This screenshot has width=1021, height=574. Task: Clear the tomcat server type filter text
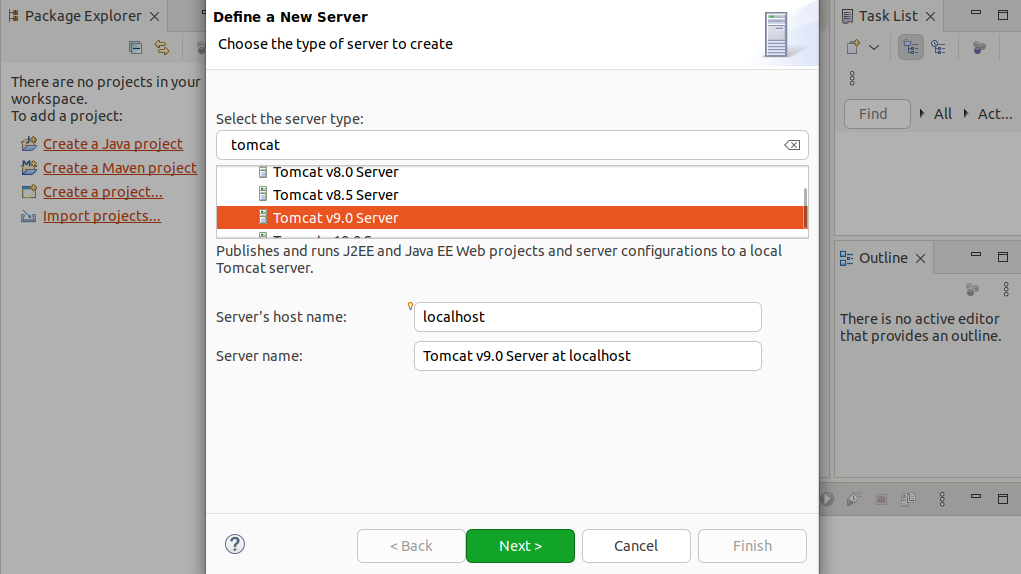coord(792,145)
